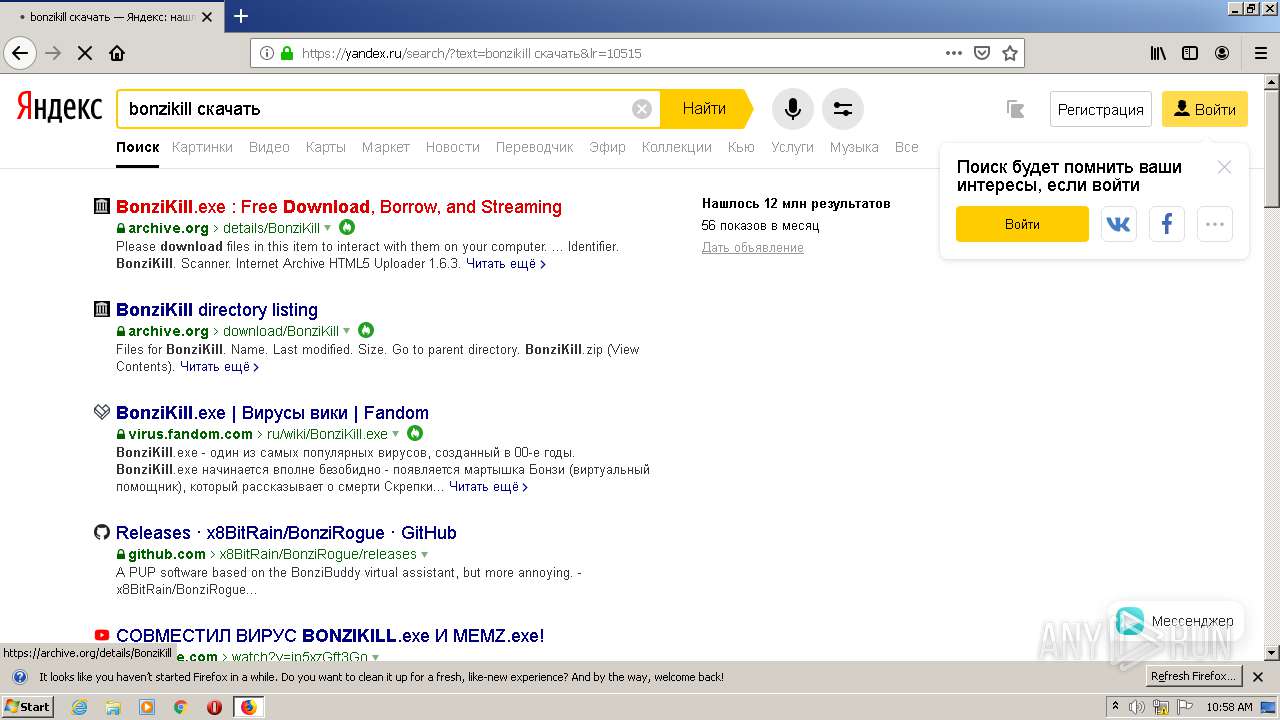Open Internet Explorer from taskbar
The height and width of the screenshot is (720, 1280).
pos(79,707)
